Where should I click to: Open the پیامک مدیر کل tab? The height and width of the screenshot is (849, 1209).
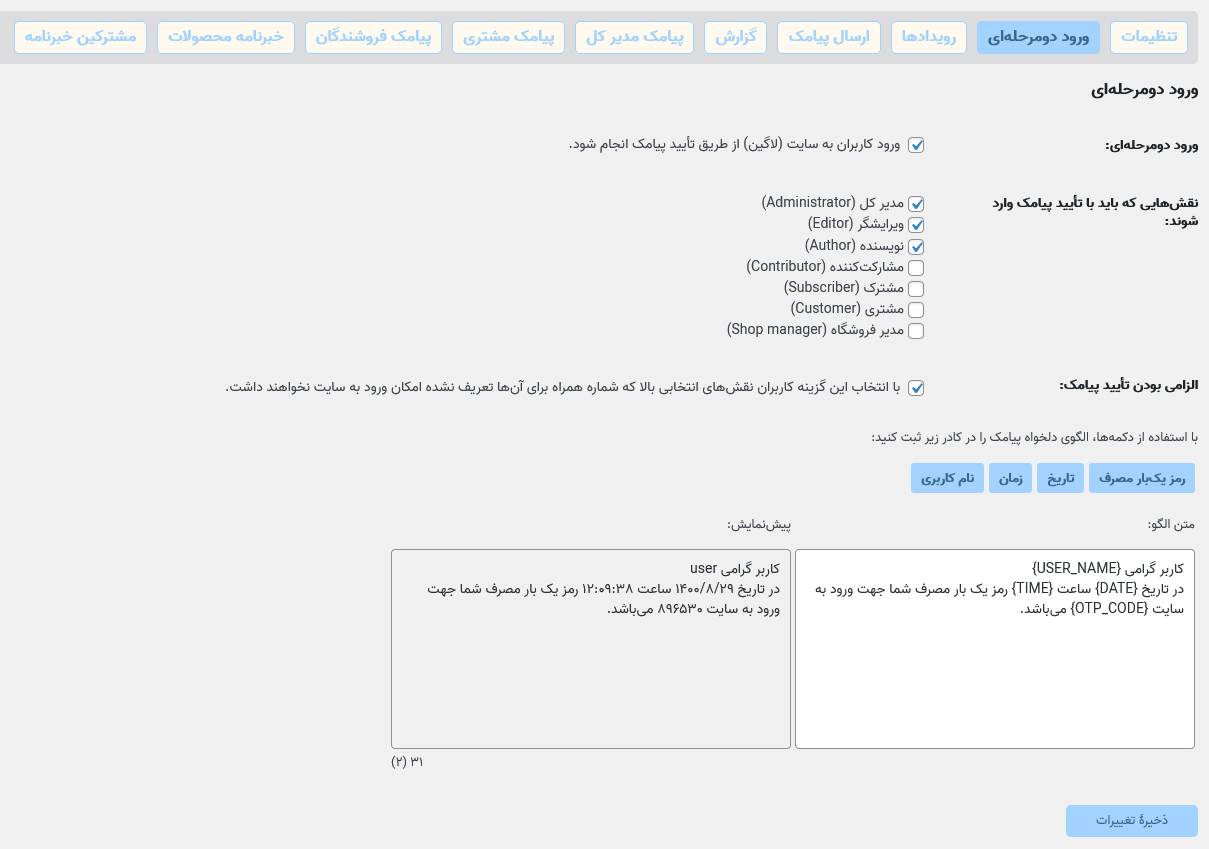634,37
